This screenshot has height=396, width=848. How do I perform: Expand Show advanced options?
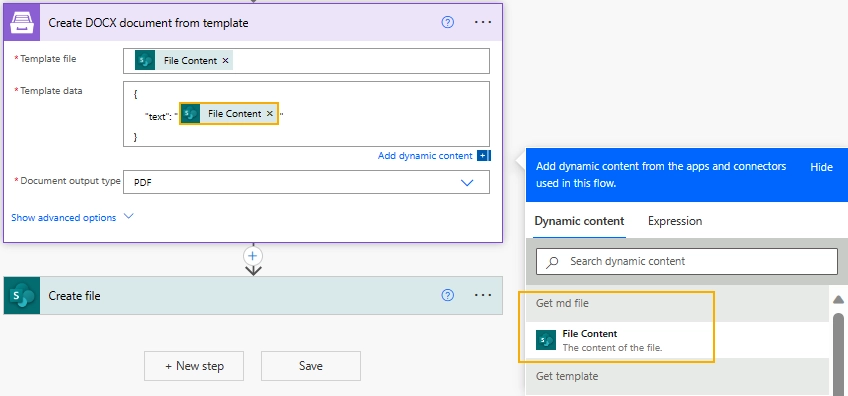64,217
